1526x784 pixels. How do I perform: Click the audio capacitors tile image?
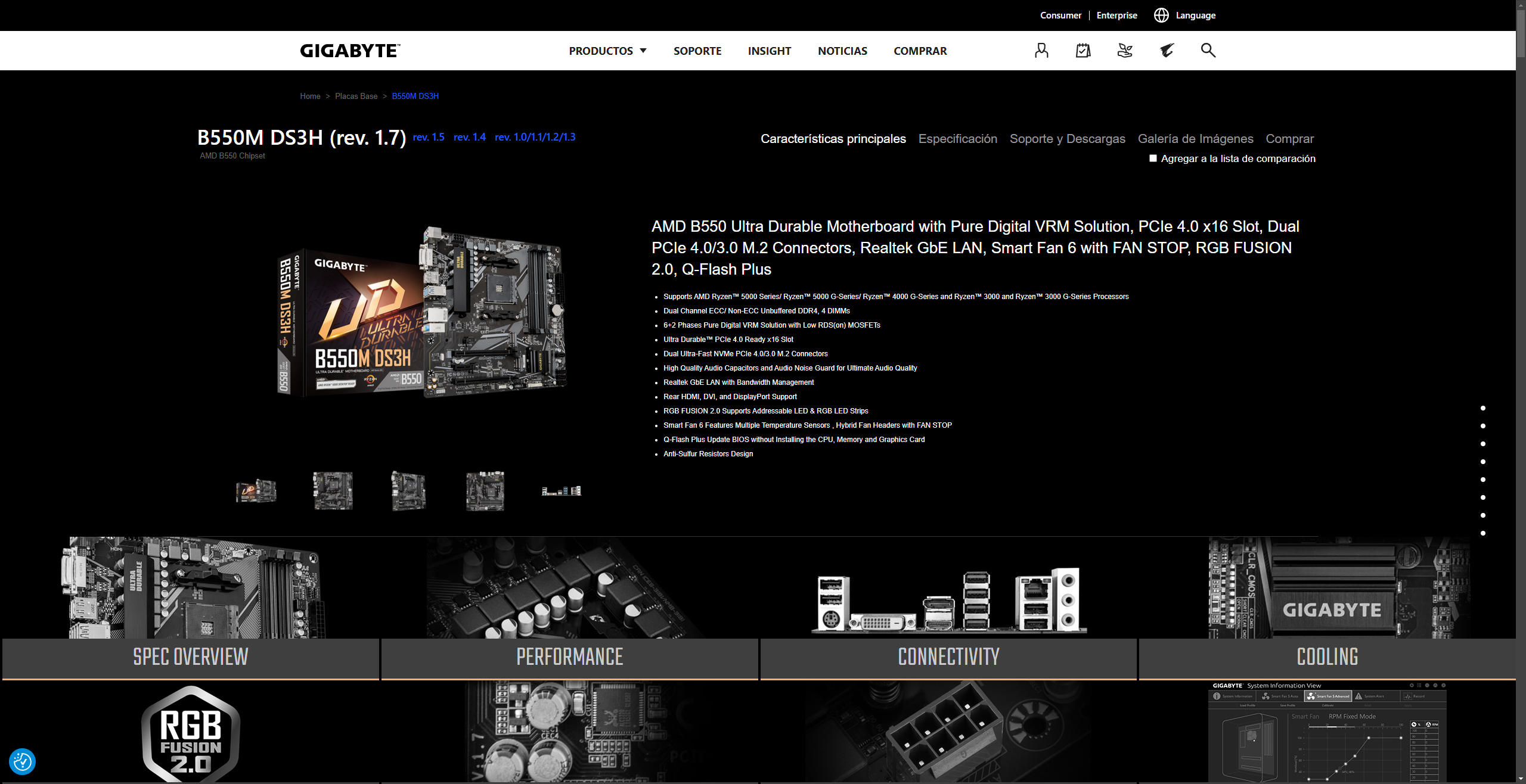click(x=570, y=732)
